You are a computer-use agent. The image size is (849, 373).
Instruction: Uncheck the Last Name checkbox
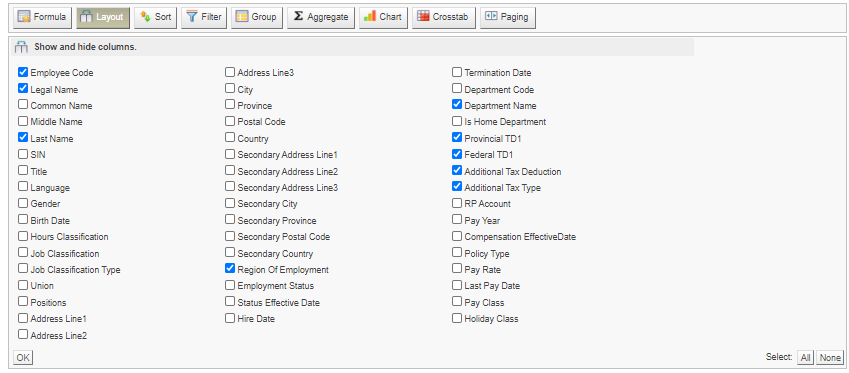(23, 138)
